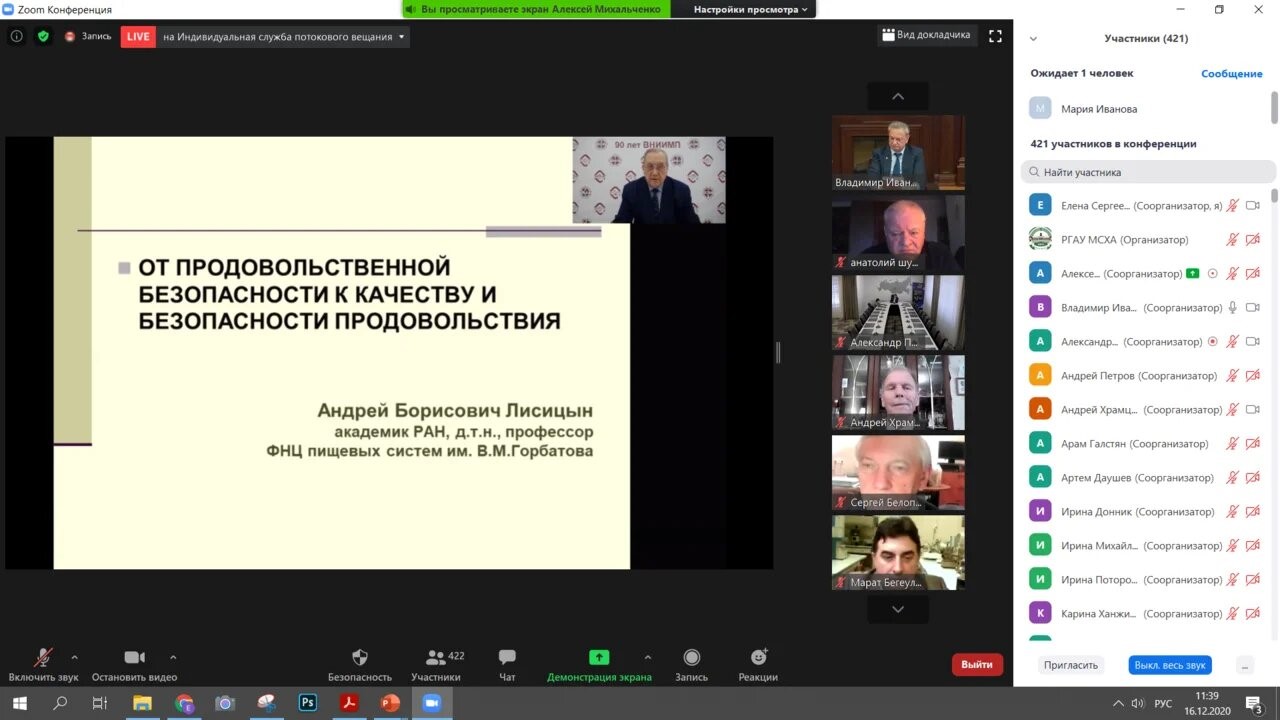Toggle Включить звук microphone
The width and height of the screenshot is (1280, 720).
(43, 658)
